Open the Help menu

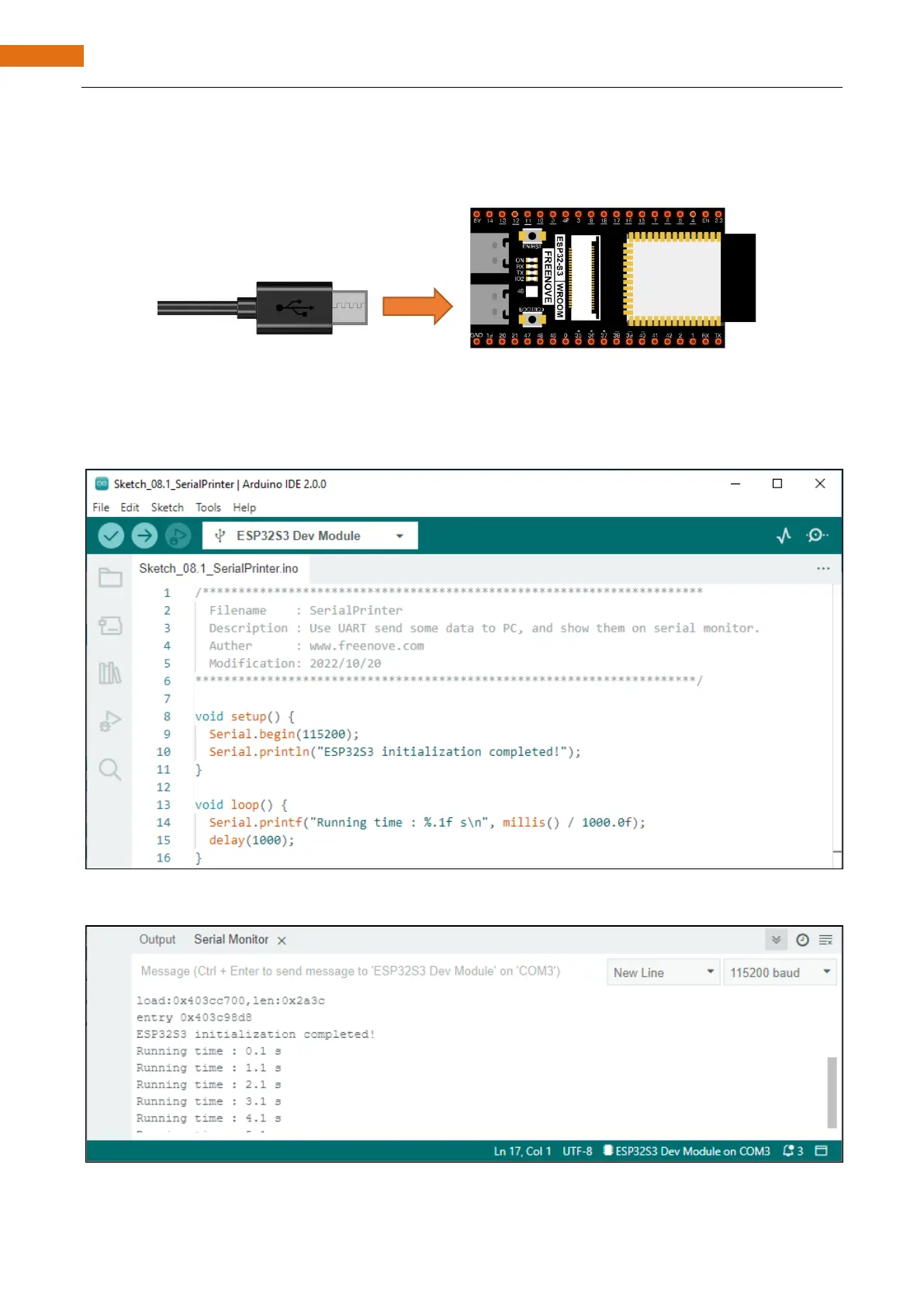(244, 508)
